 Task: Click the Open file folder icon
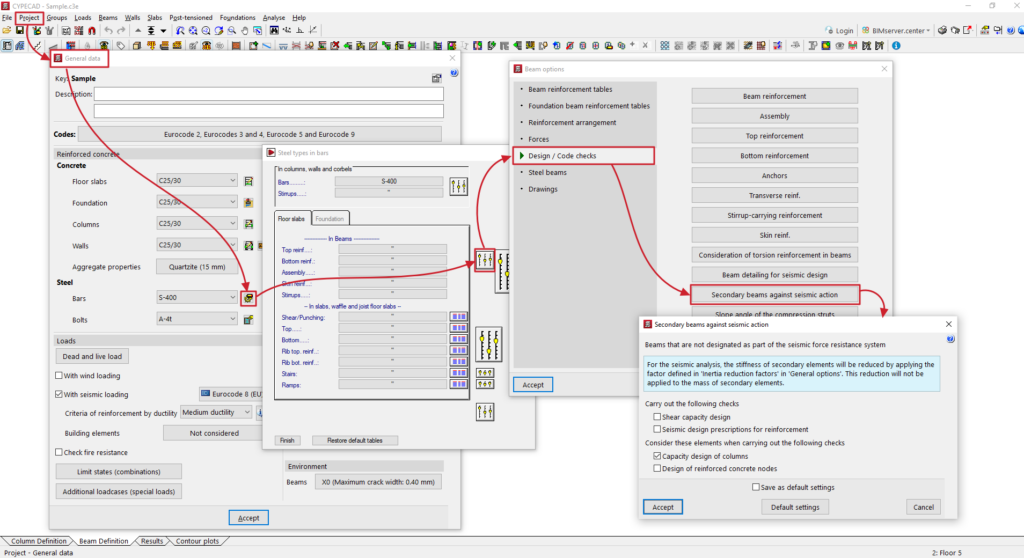coord(7,30)
